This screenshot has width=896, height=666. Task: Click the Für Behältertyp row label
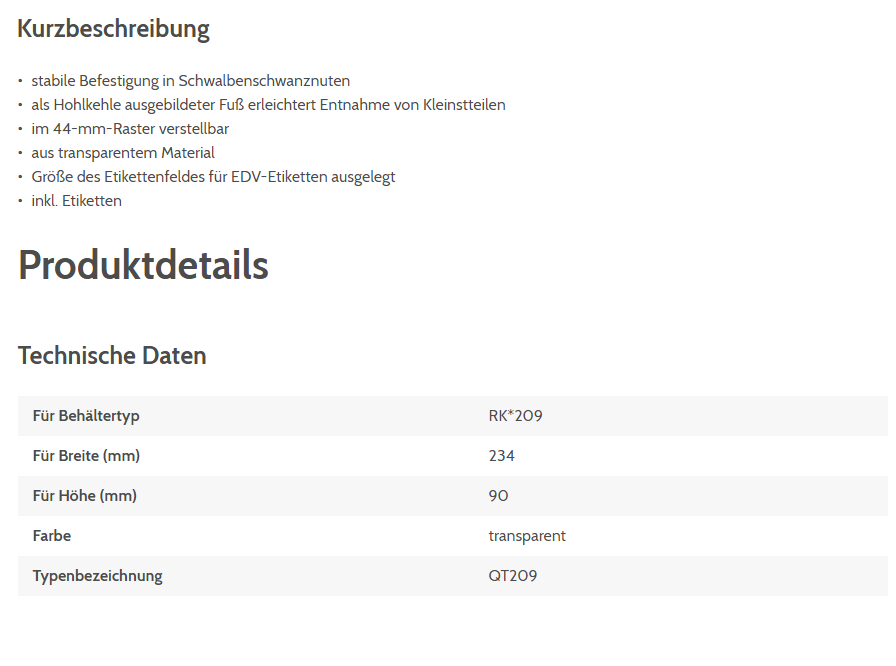(x=86, y=416)
